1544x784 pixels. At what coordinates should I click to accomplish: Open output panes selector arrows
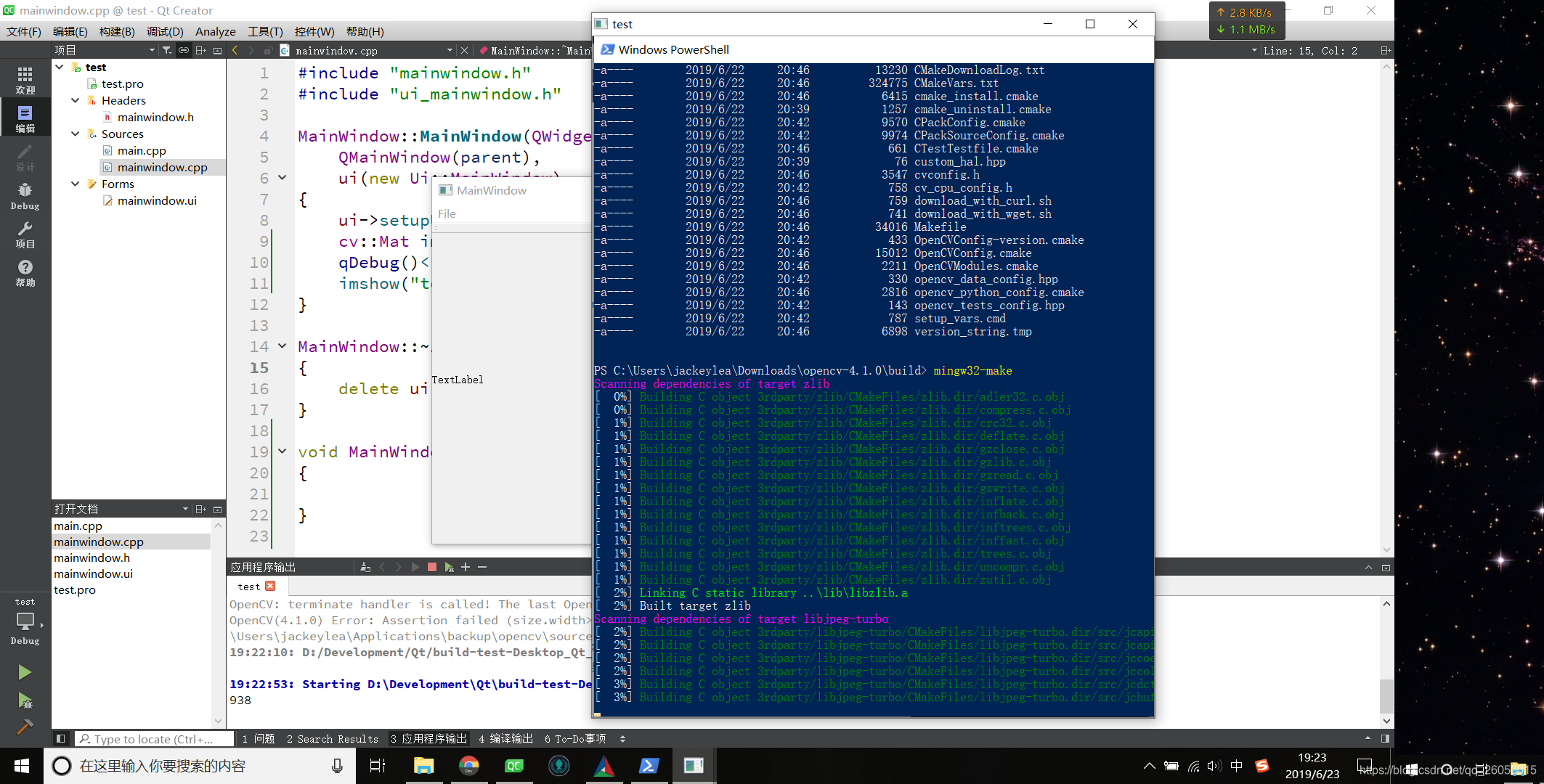(x=622, y=738)
